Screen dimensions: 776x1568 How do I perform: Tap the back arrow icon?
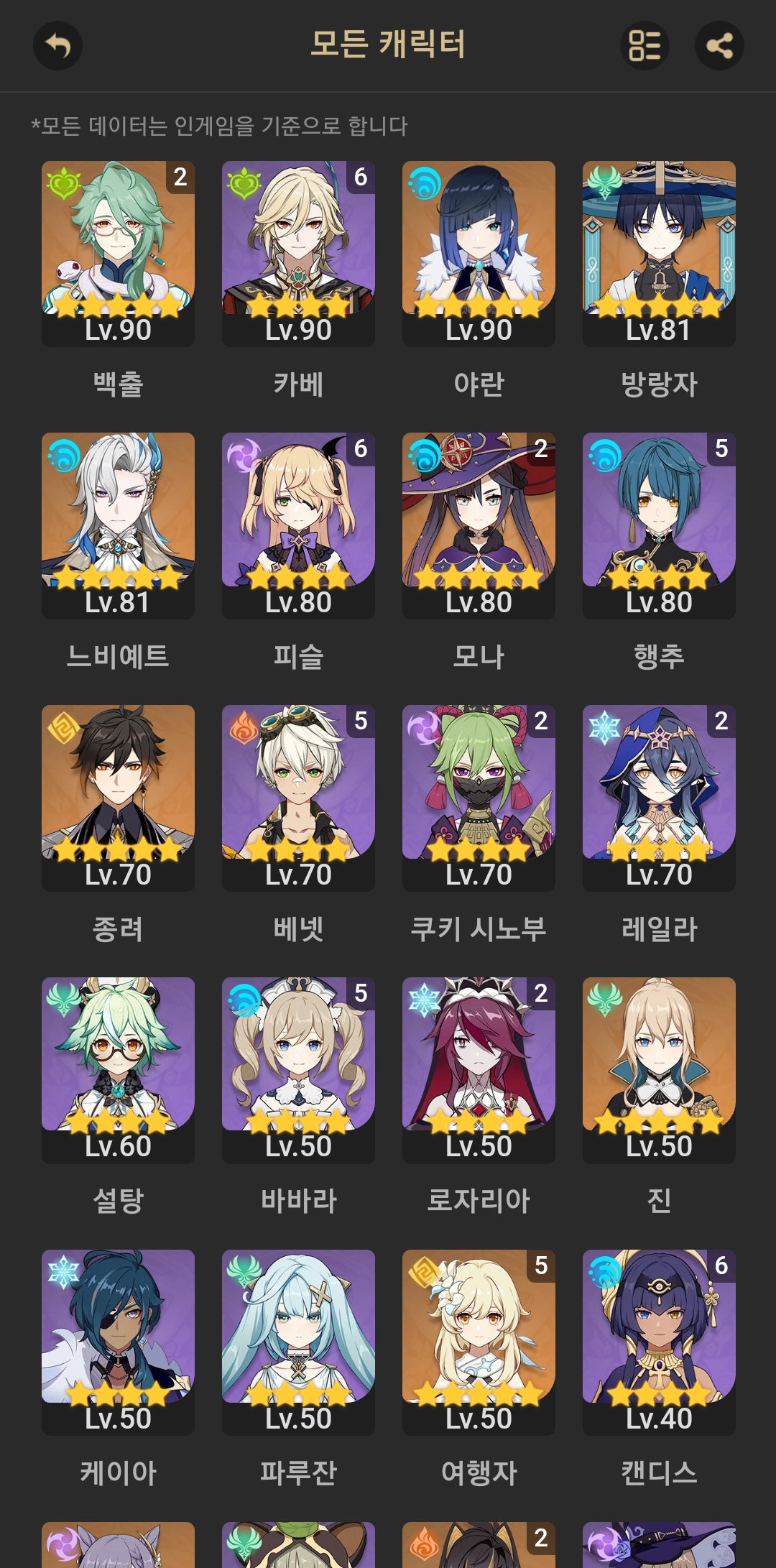tap(57, 46)
